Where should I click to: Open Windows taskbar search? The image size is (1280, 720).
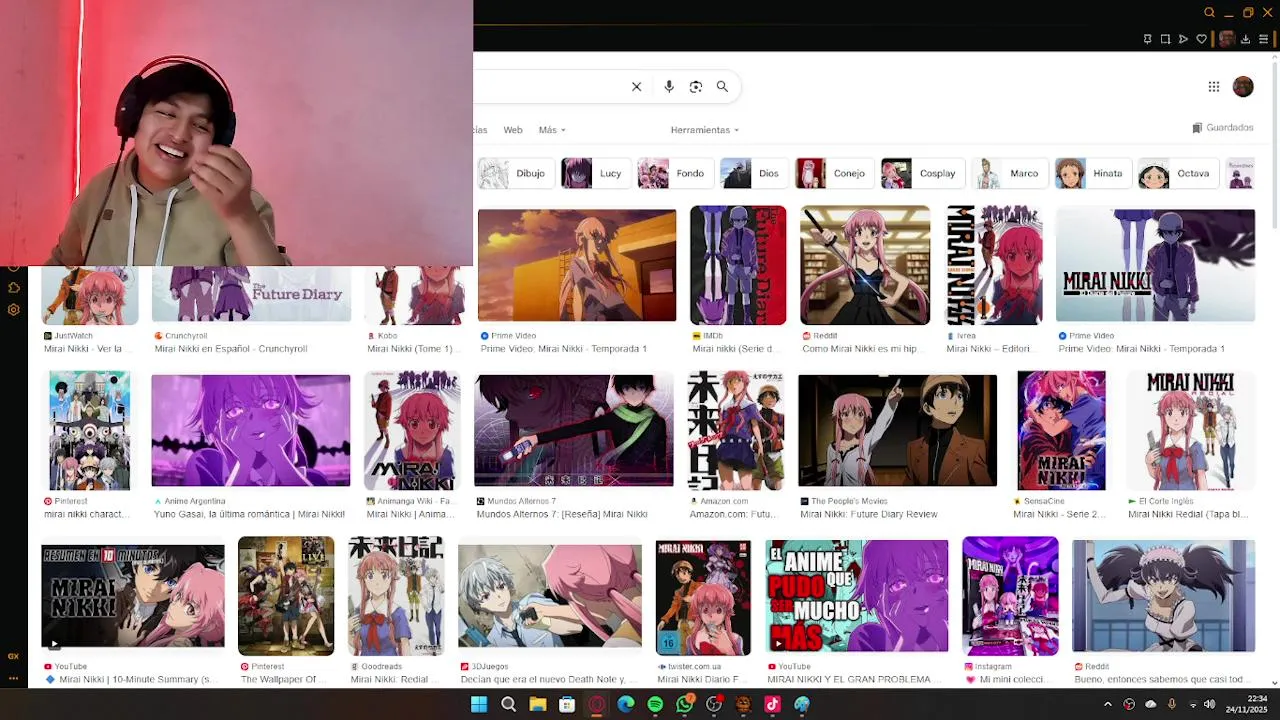pyautogui.click(x=508, y=704)
